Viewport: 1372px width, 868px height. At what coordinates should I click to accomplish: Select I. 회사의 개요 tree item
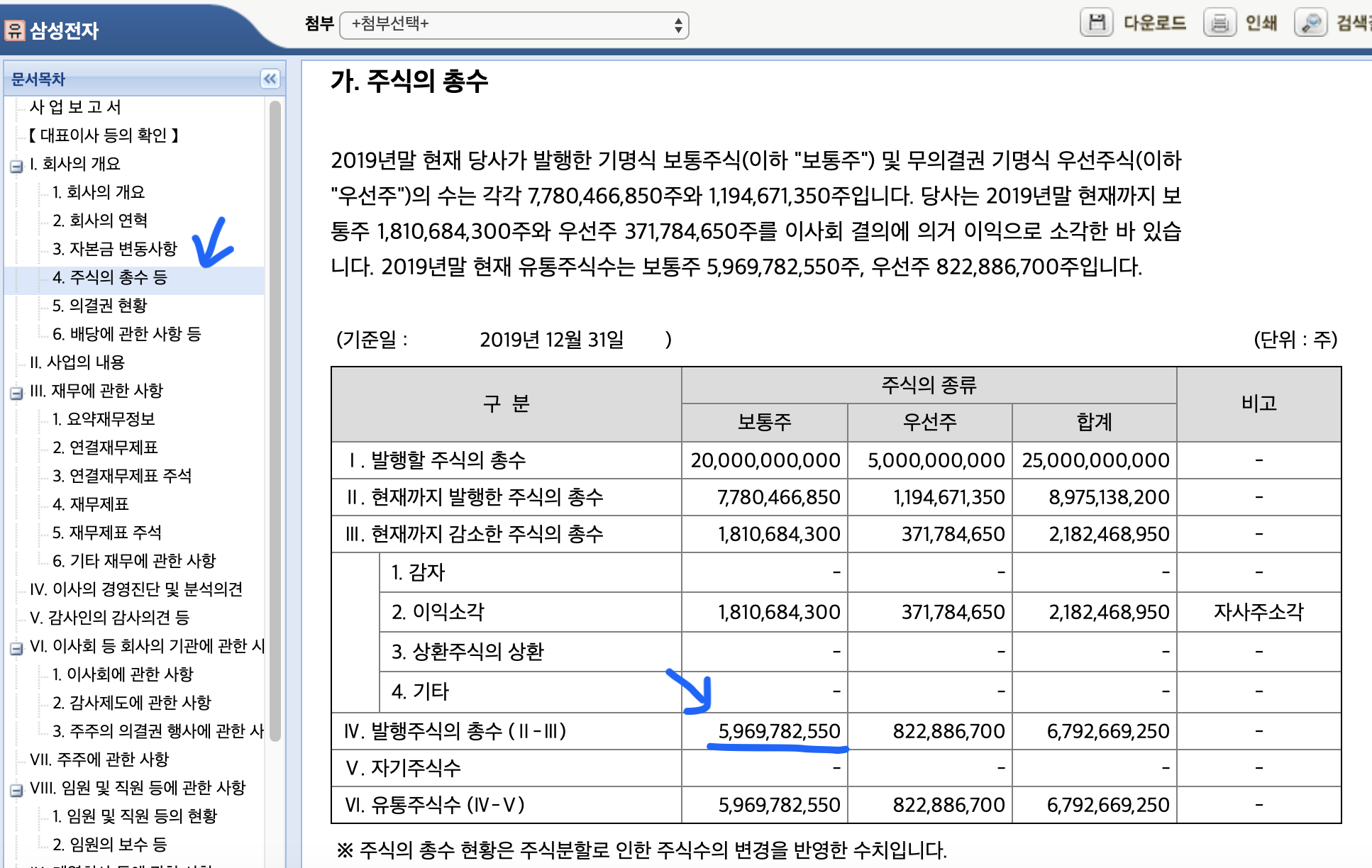[x=75, y=164]
